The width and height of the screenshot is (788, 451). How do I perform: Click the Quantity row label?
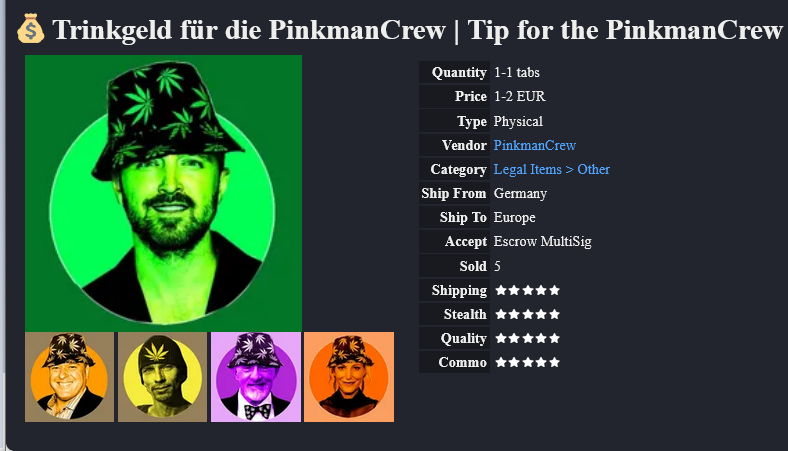[459, 72]
